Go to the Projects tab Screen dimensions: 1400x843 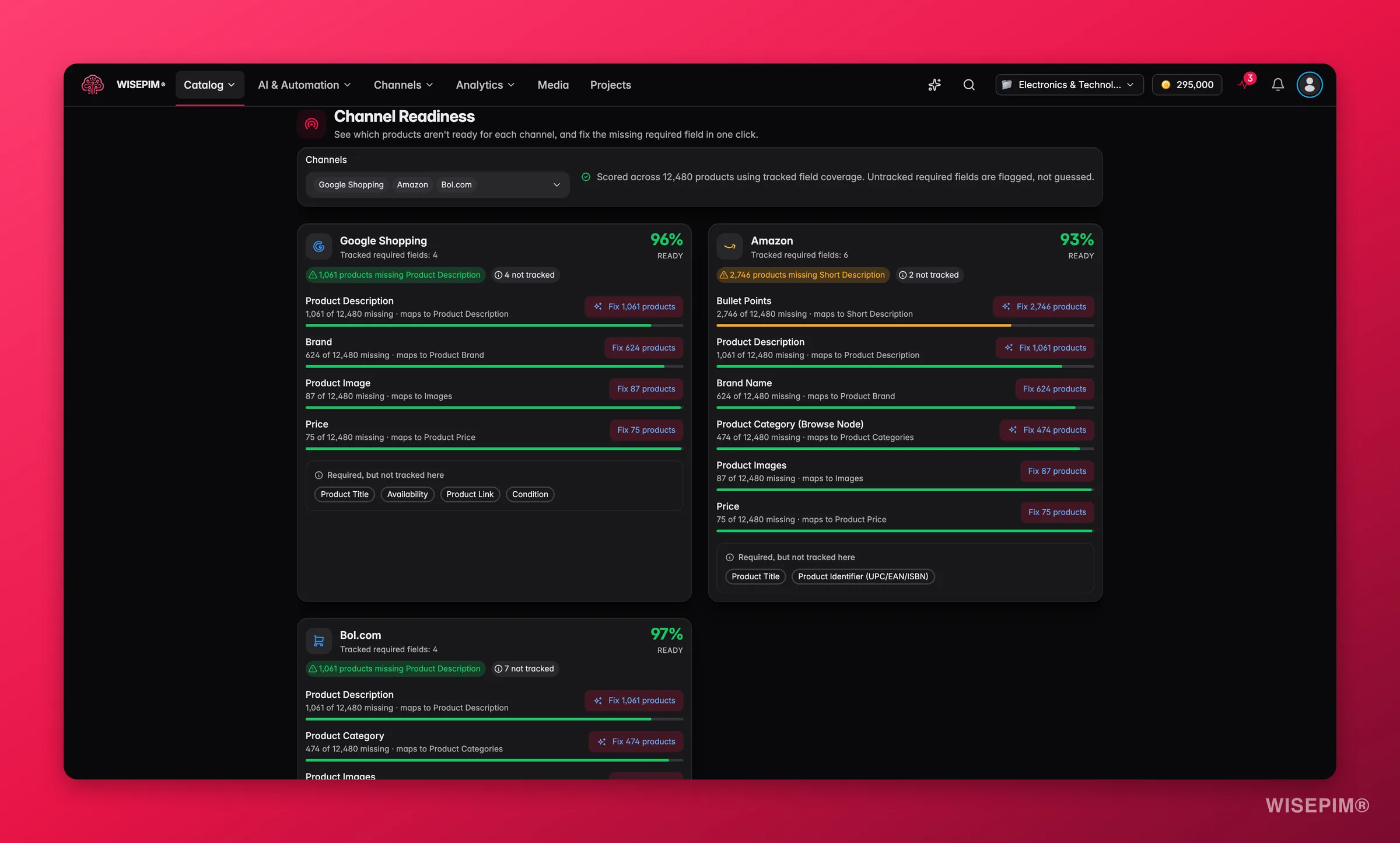(x=610, y=85)
